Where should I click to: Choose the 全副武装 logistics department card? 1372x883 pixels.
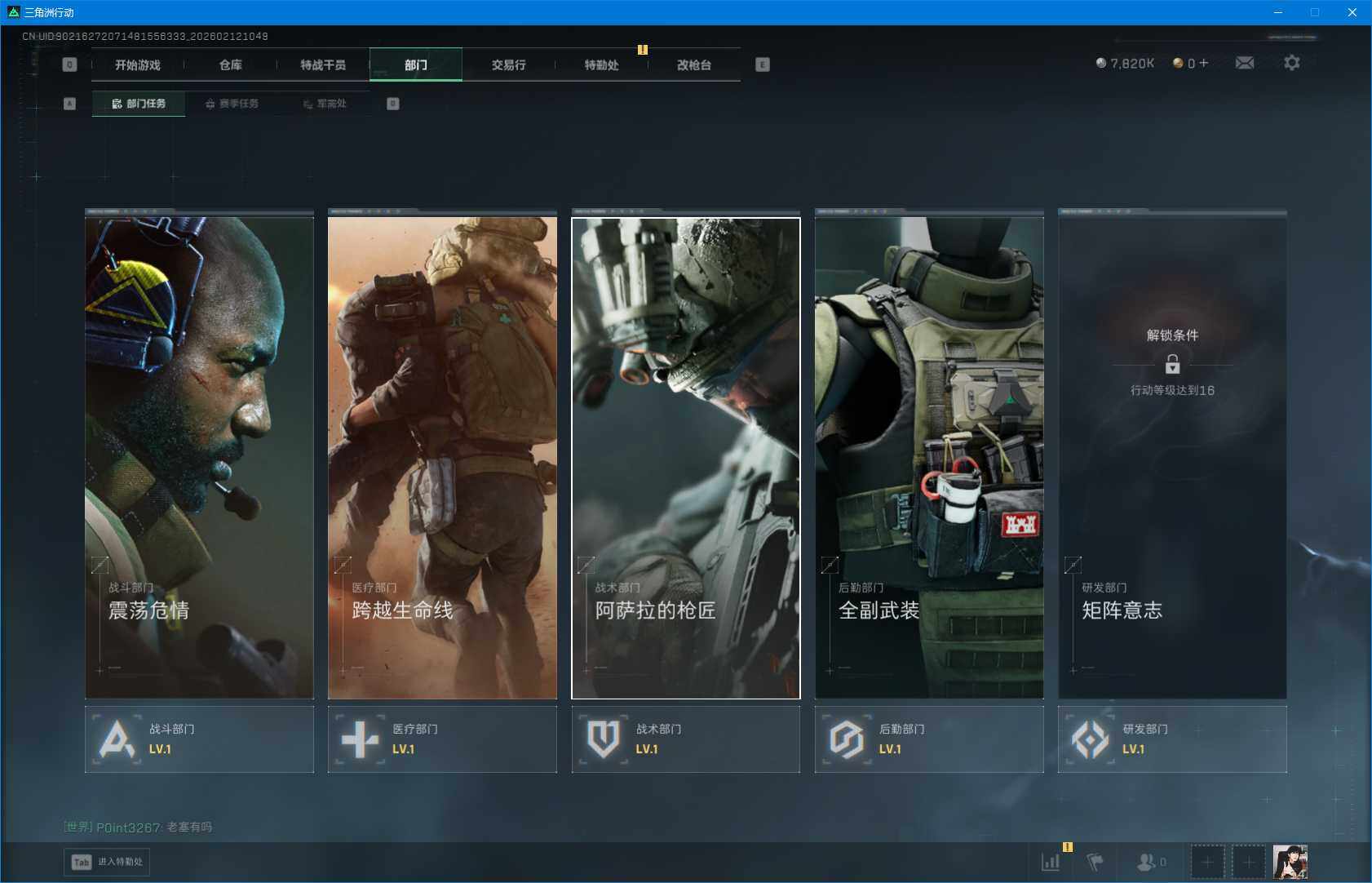(929, 457)
